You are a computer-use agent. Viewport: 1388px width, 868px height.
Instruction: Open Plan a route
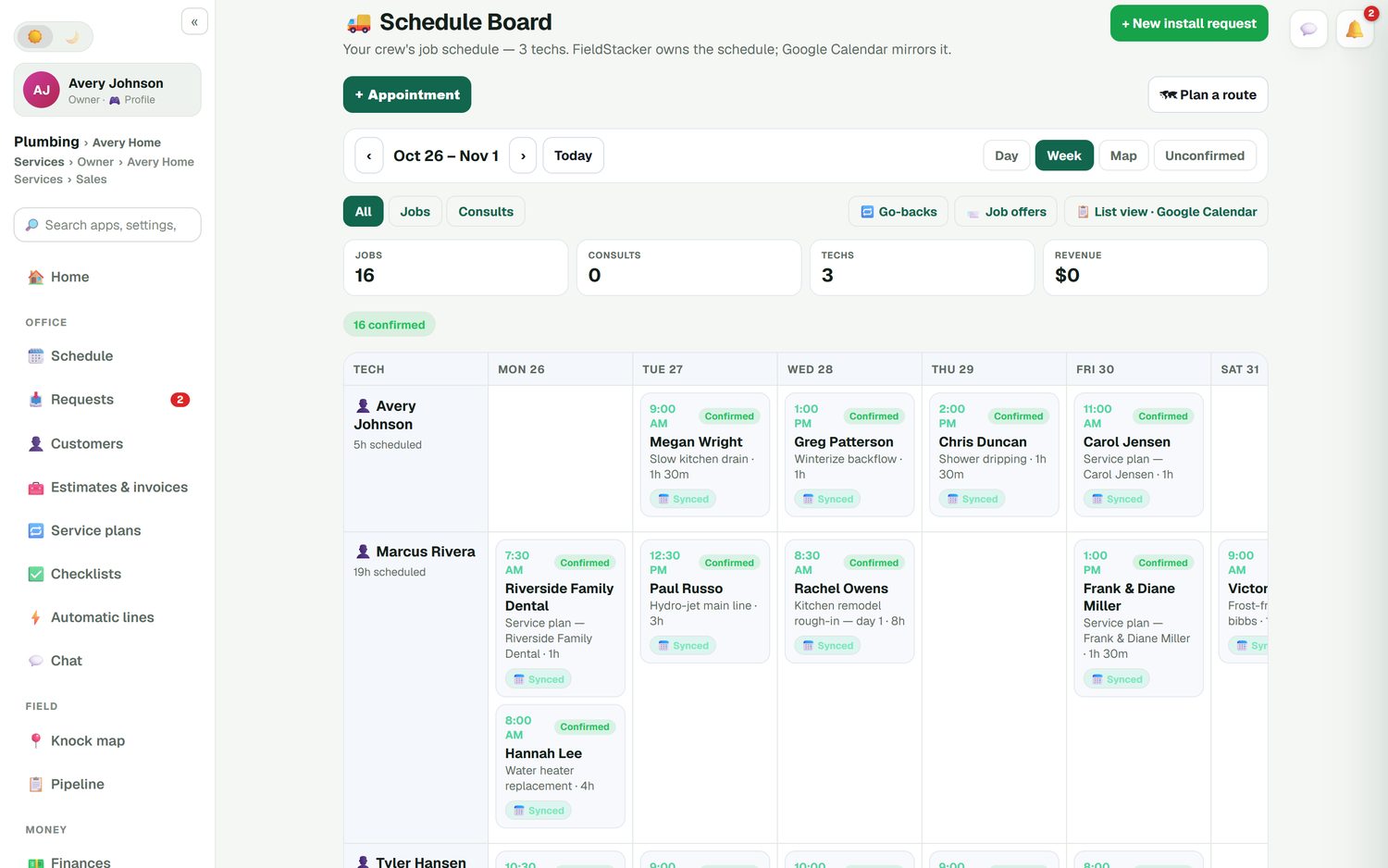[1208, 94]
